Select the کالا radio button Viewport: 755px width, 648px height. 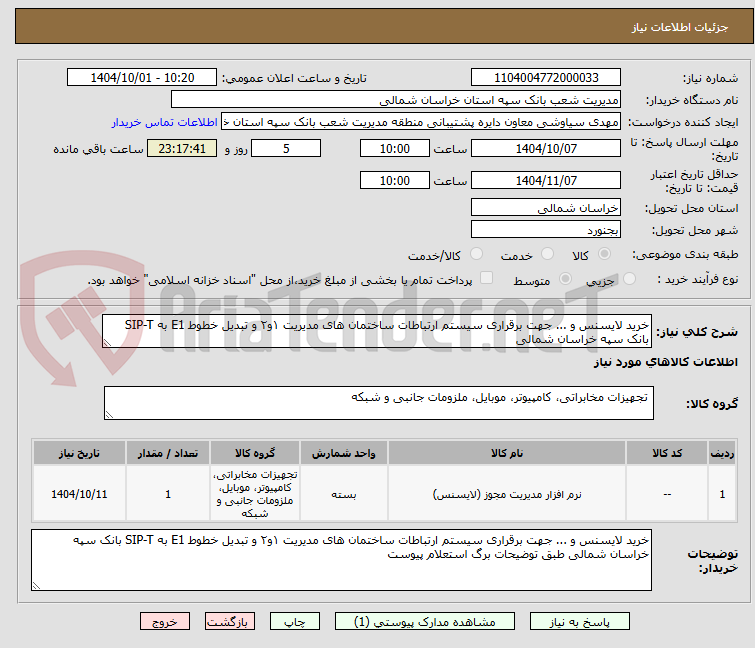(x=604, y=254)
